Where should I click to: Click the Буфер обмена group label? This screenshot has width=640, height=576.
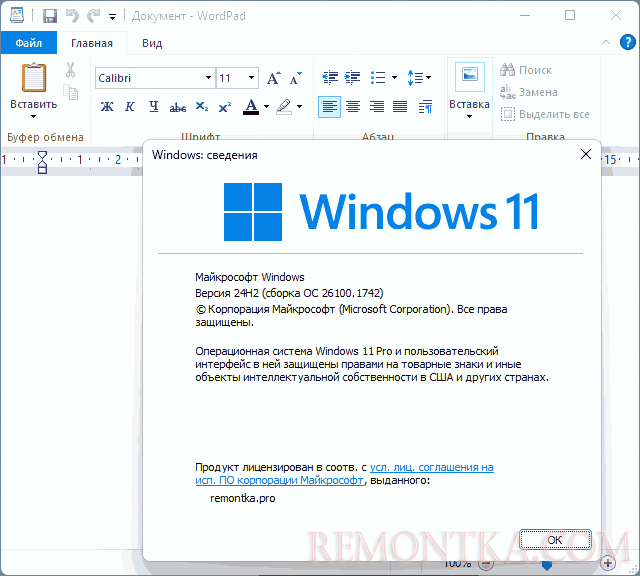(x=45, y=137)
